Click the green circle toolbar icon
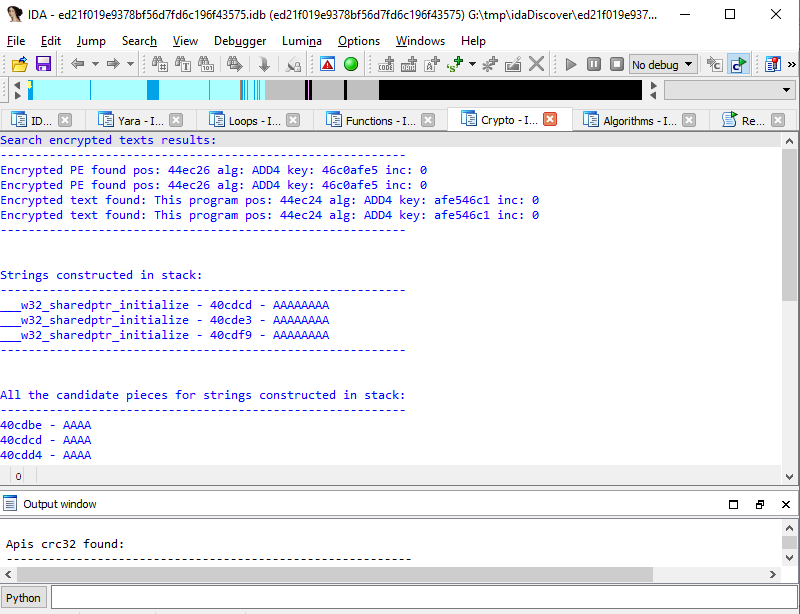Screen dimensions: 800x614 click(x=351, y=64)
